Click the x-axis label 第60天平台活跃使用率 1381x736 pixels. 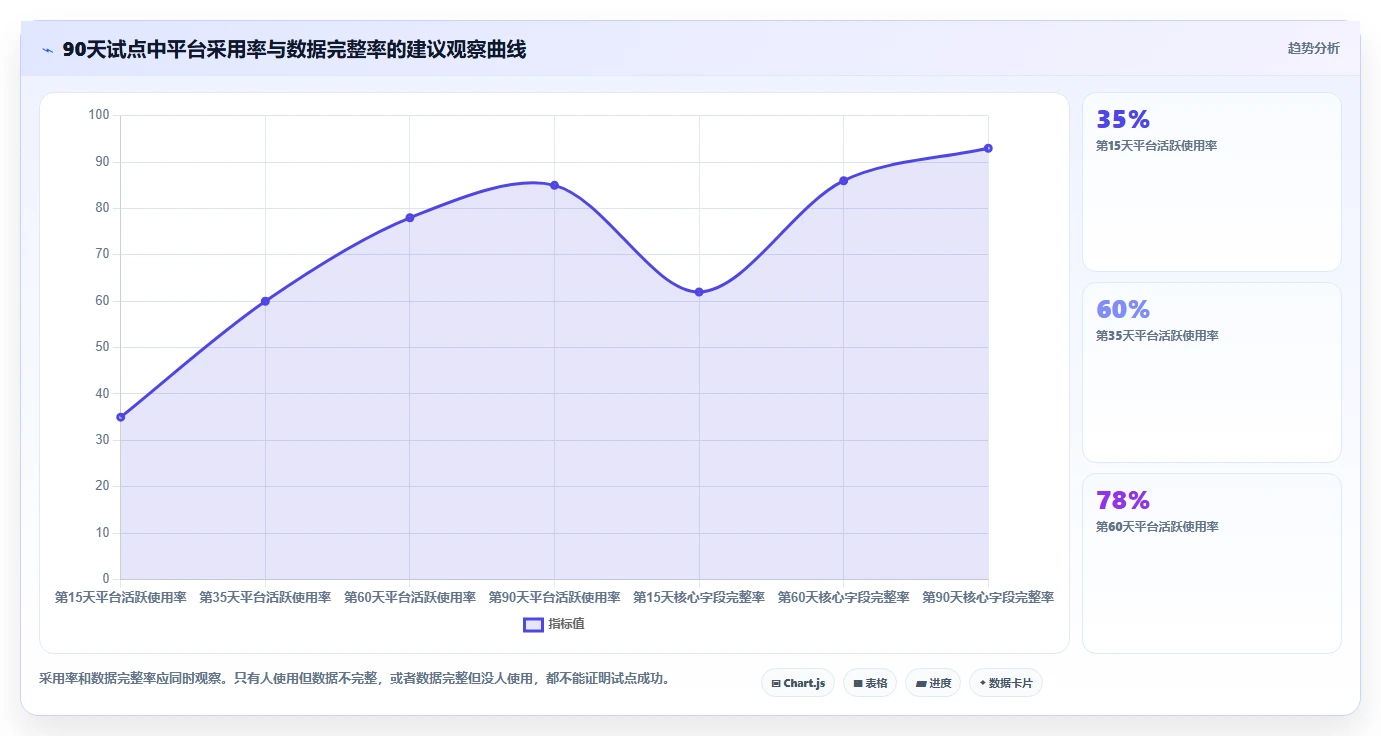(x=409, y=598)
